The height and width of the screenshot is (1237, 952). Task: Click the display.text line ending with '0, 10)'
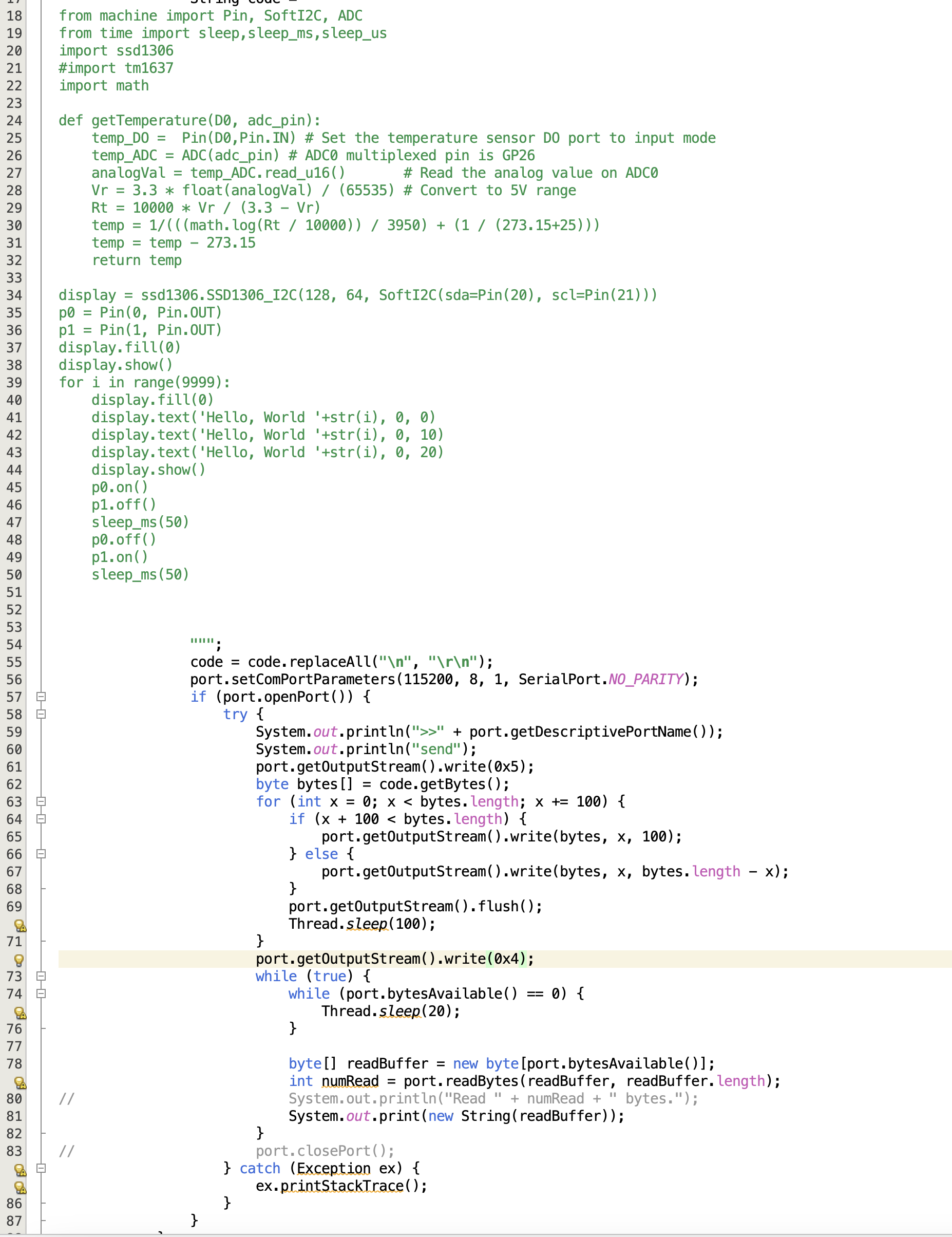point(268,435)
